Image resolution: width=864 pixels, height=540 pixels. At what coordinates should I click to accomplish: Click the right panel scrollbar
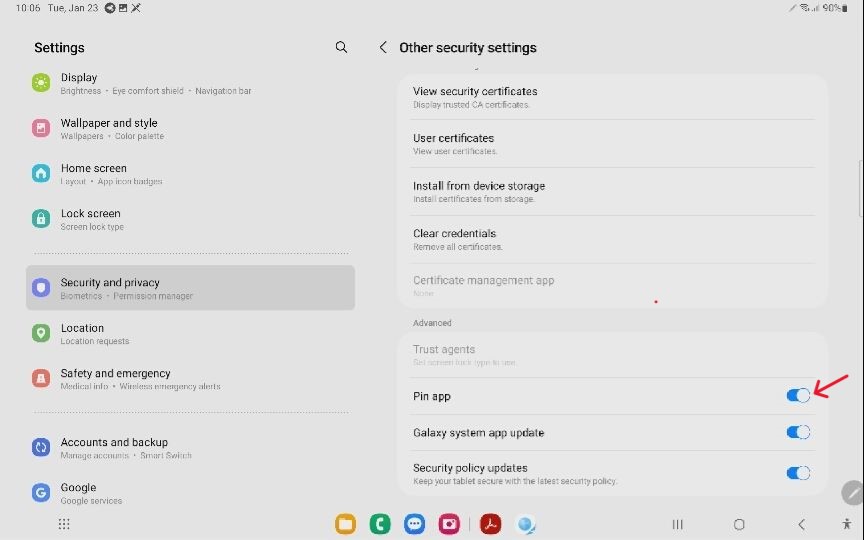point(861,189)
